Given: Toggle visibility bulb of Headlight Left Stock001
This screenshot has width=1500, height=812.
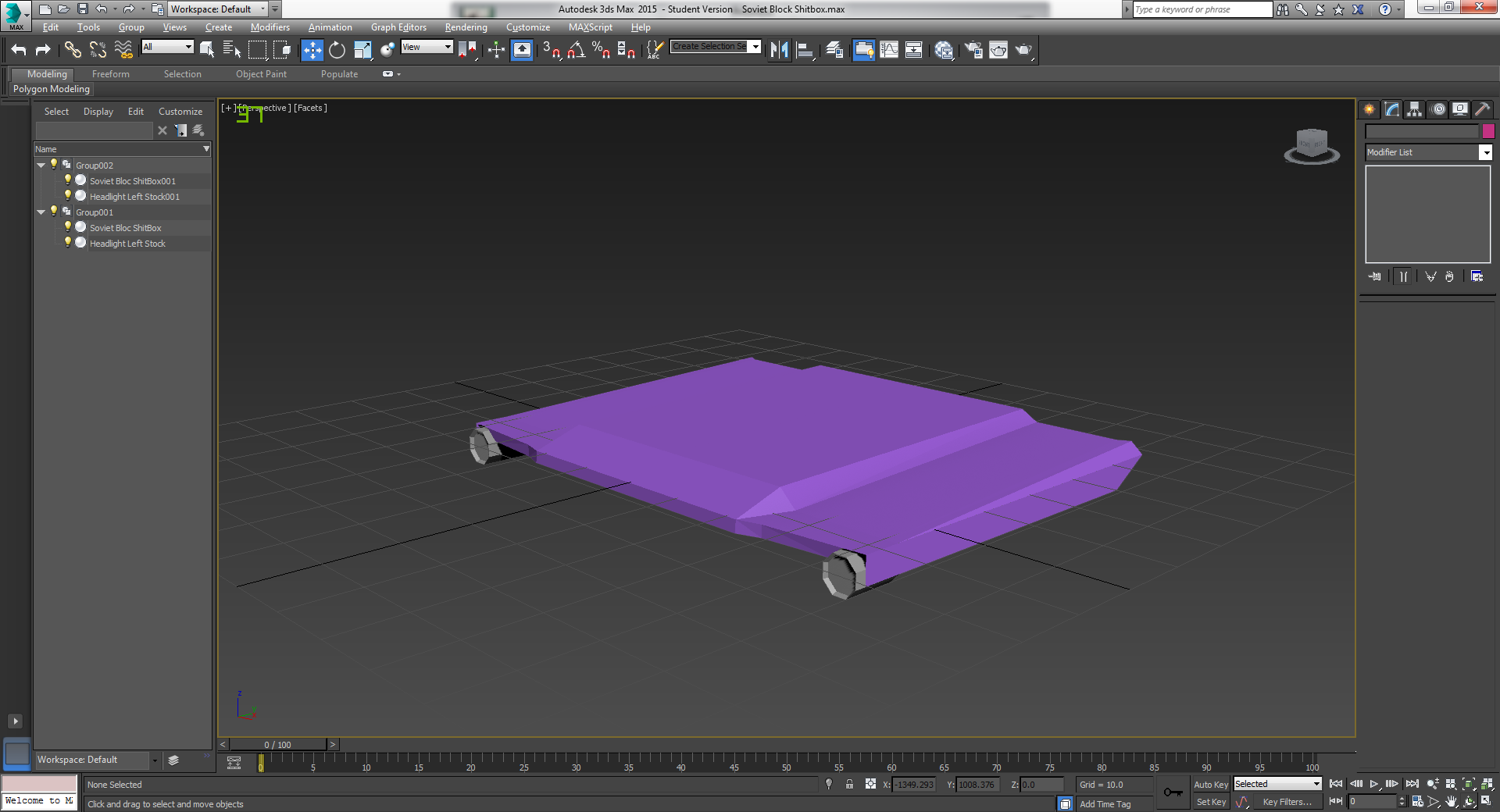Looking at the screenshot, I should coord(68,196).
